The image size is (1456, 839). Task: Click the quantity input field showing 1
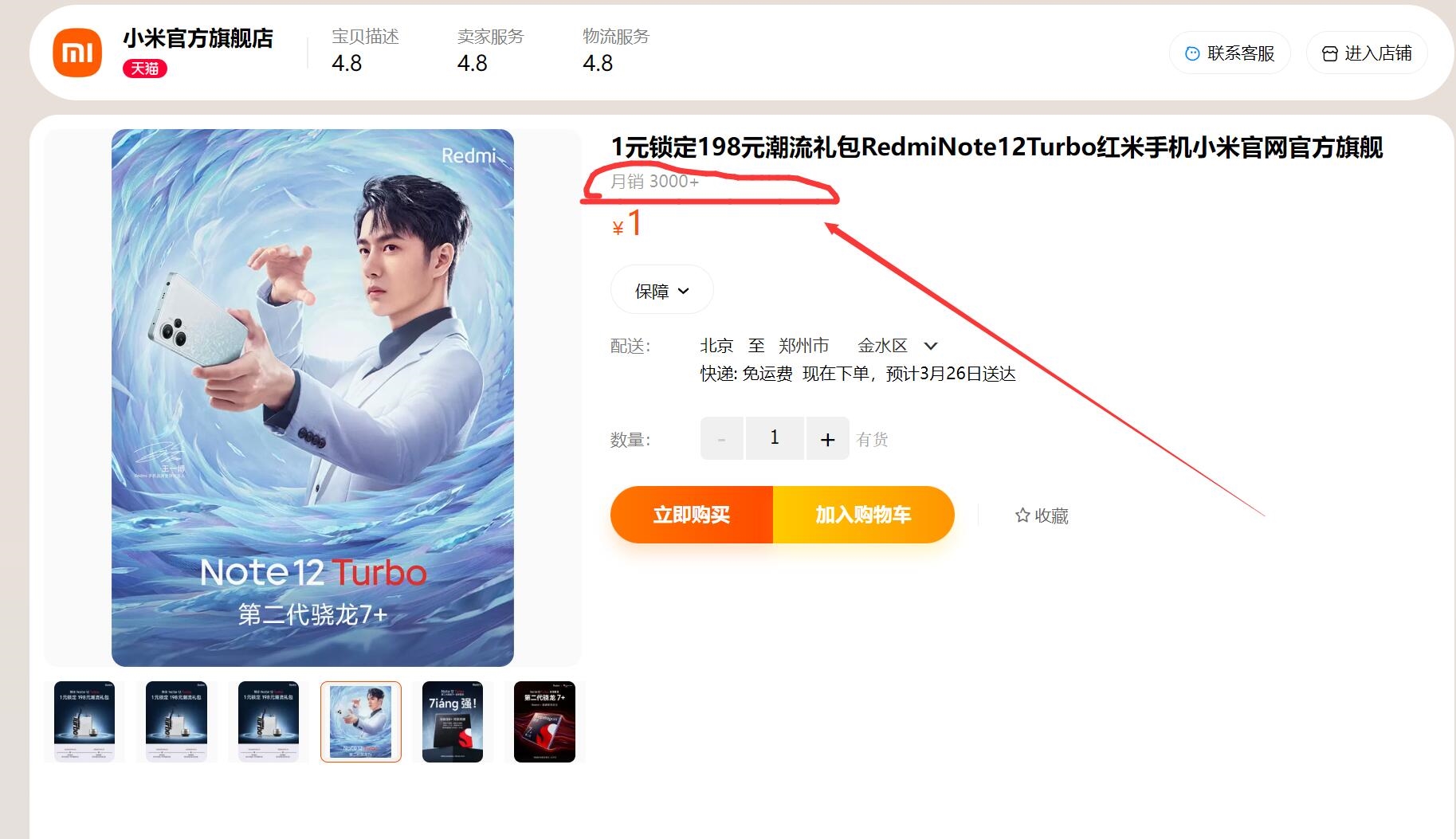tap(775, 437)
